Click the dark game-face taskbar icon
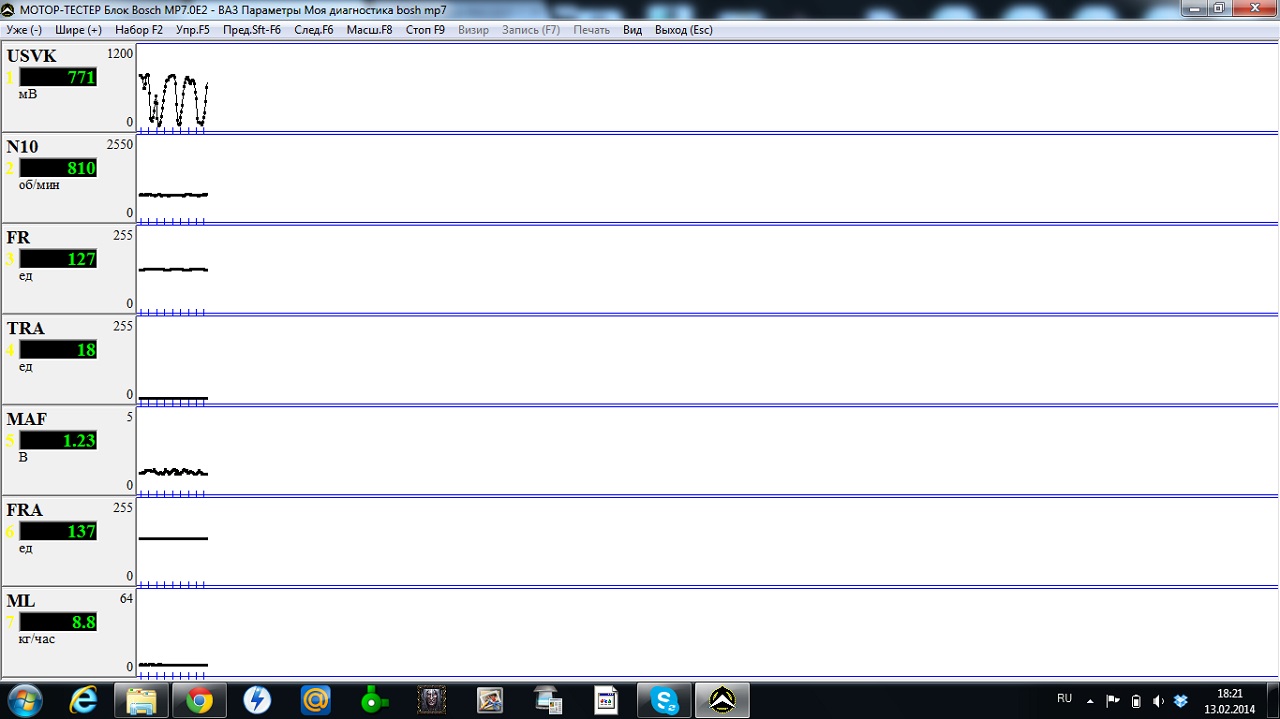The image size is (1280, 719). point(431,700)
